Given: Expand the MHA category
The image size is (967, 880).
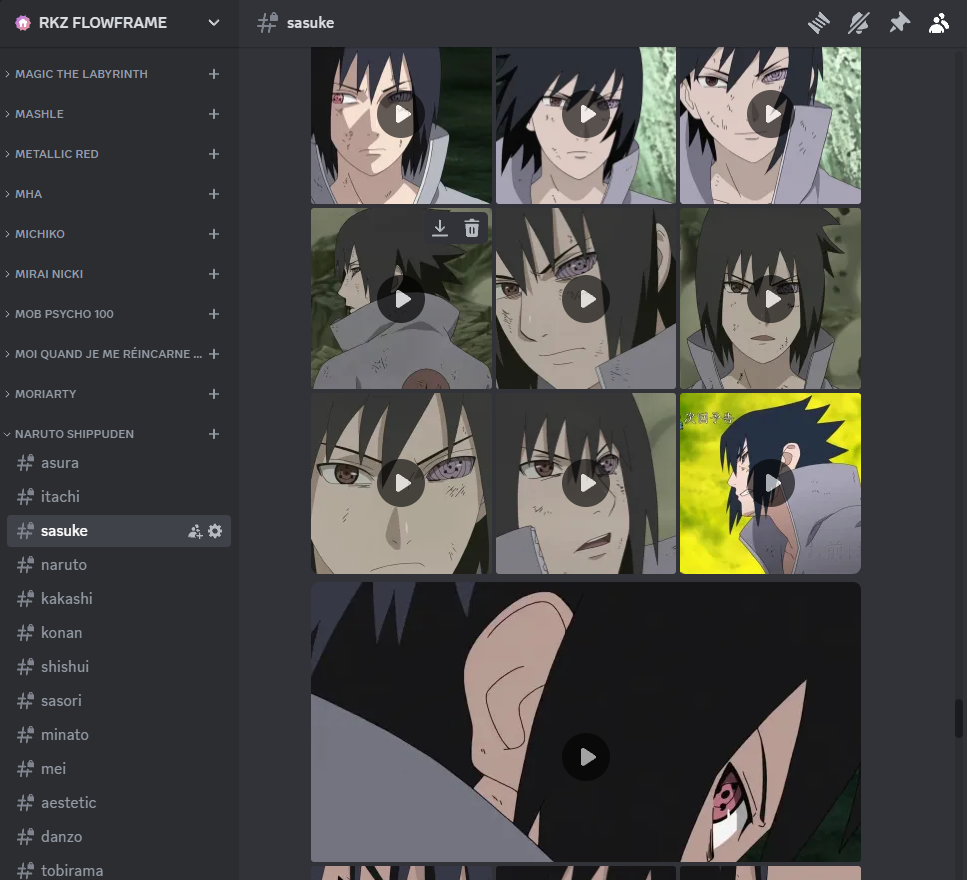Looking at the screenshot, I should pos(28,194).
